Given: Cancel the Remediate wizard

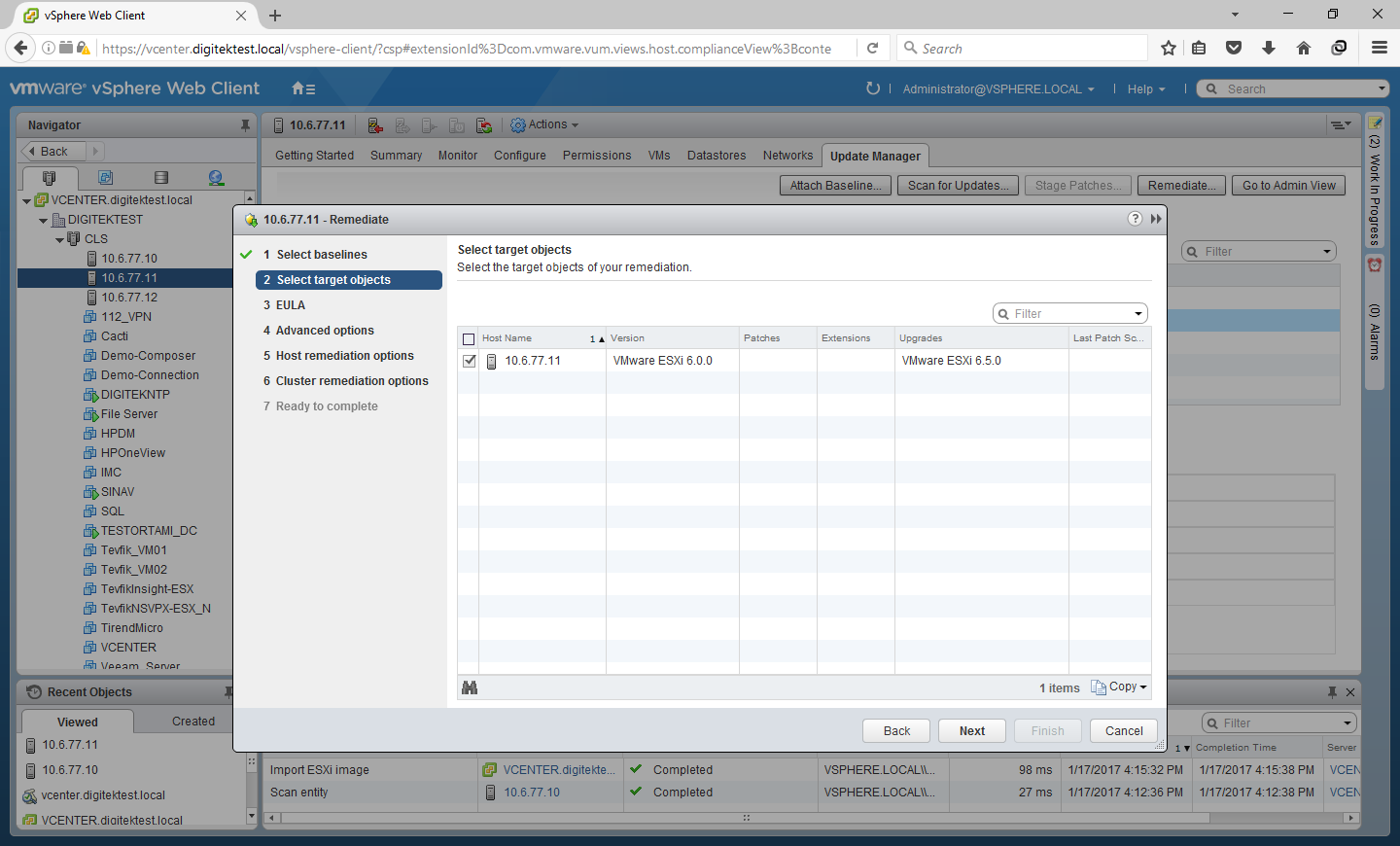Looking at the screenshot, I should 1124,731.
